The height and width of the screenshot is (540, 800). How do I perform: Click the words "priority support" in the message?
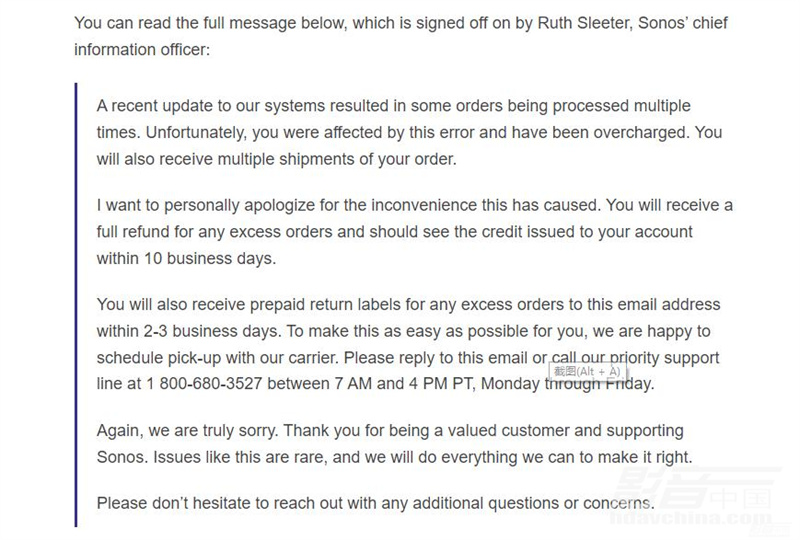tap(664, 357)
